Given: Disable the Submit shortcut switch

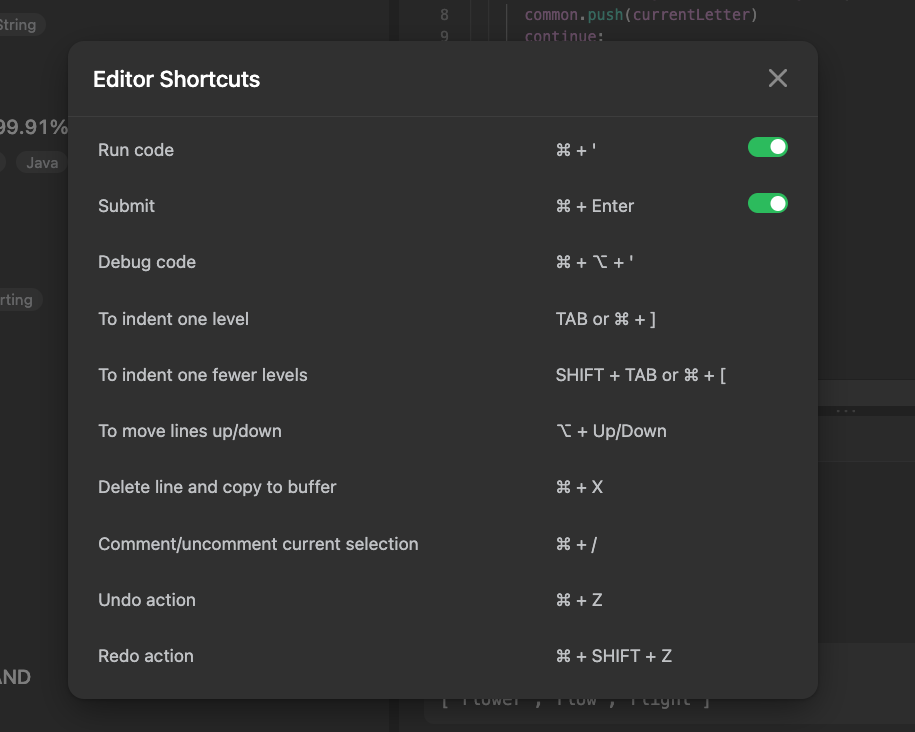Looking at the screenshot, I should [767, 204].
